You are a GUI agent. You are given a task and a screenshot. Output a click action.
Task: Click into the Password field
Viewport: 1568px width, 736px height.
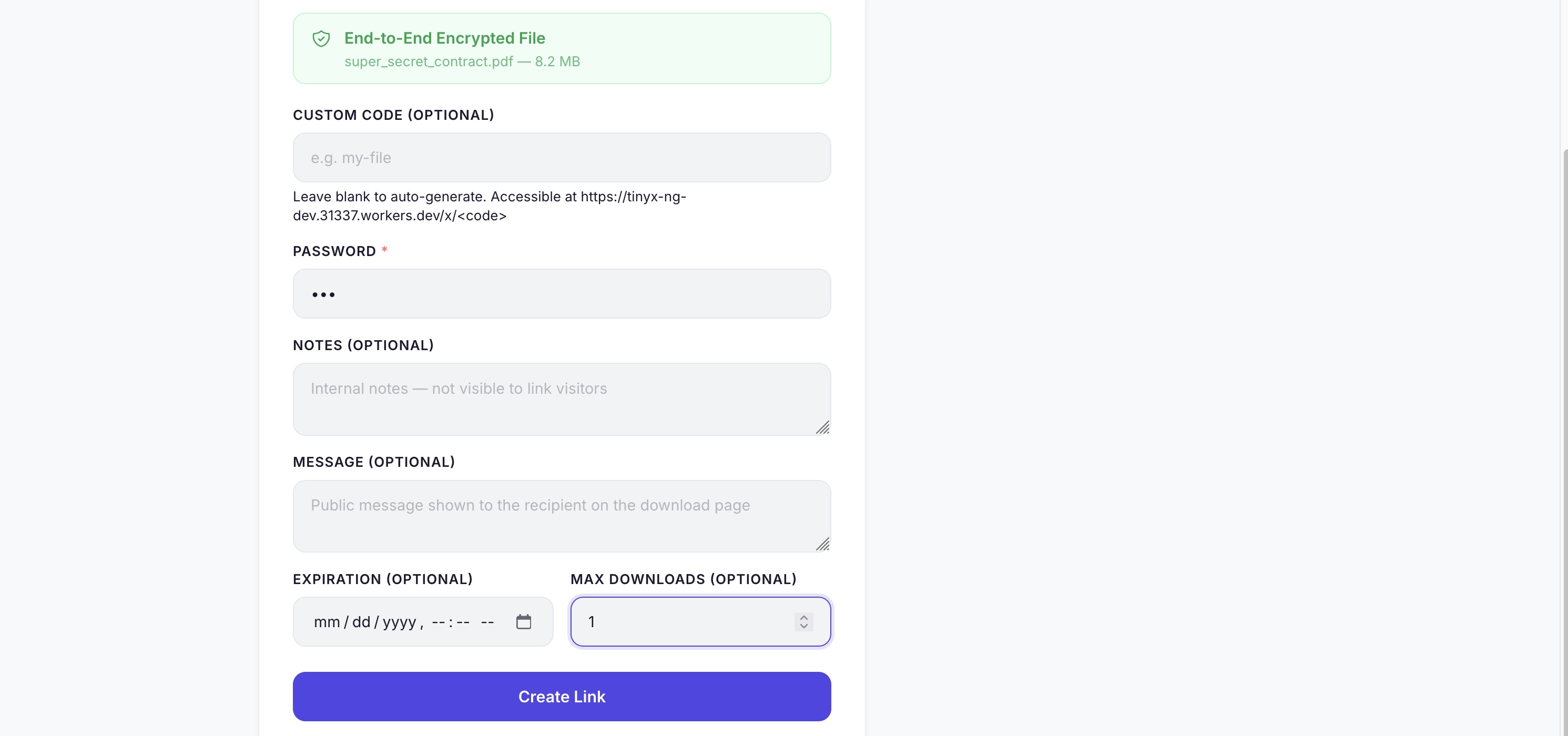tap(561, 294)
